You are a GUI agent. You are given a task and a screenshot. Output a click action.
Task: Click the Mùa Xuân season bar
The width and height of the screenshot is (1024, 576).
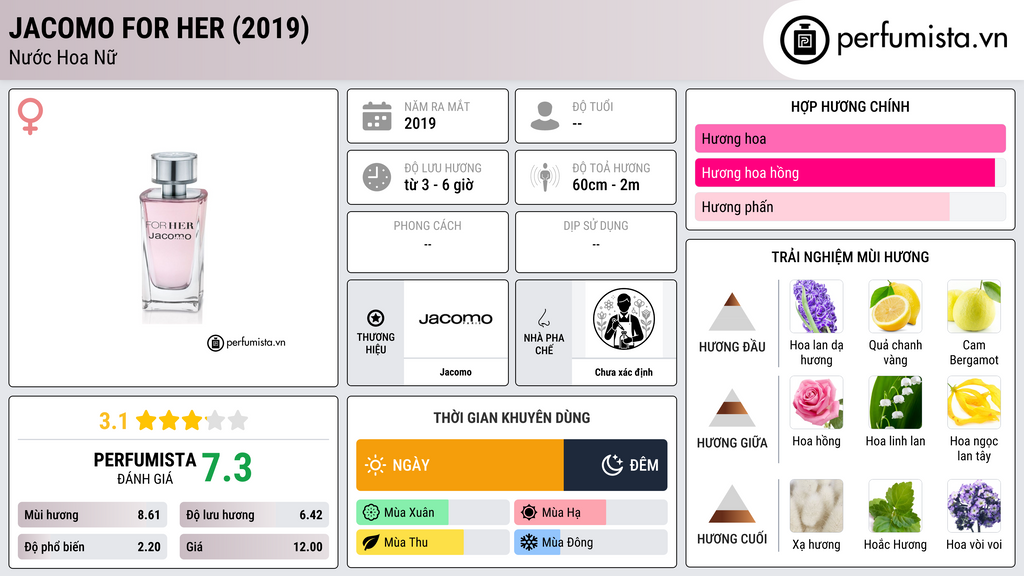(433, 513)
